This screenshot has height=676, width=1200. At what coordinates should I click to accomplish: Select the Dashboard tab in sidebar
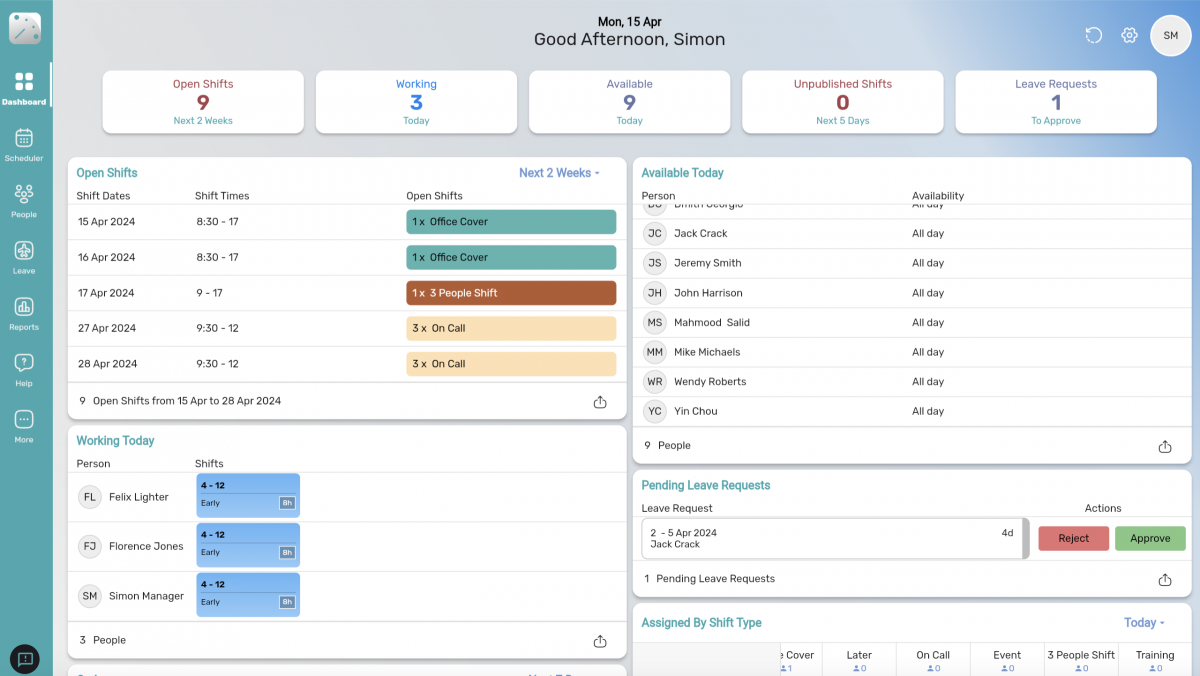(x=24, y=87)
